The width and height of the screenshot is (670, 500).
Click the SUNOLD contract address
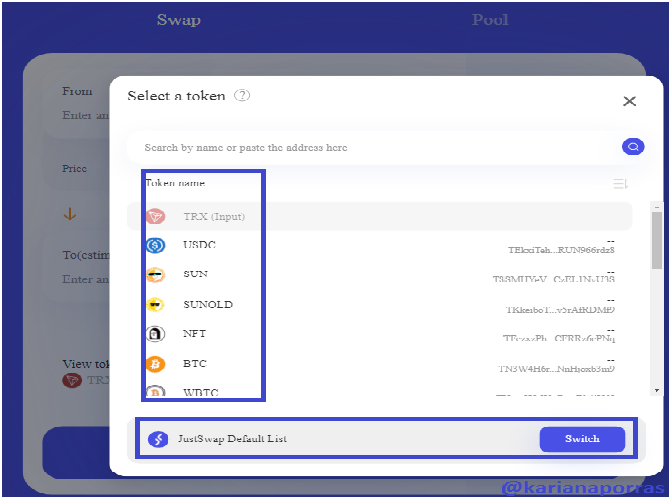click(x=560, y=310)
